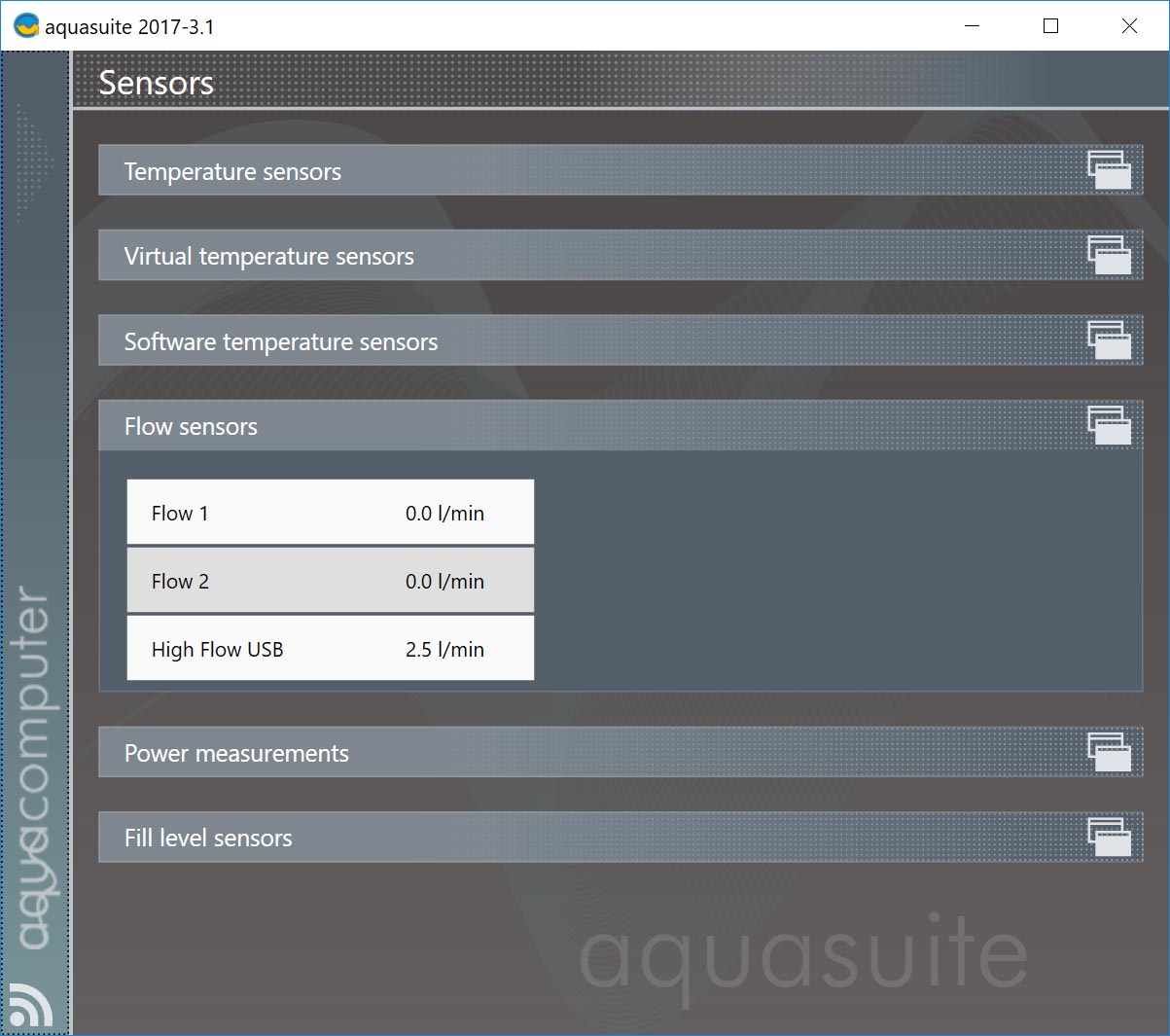Click the window icon on Fill level sensors

click(1109, 837)
